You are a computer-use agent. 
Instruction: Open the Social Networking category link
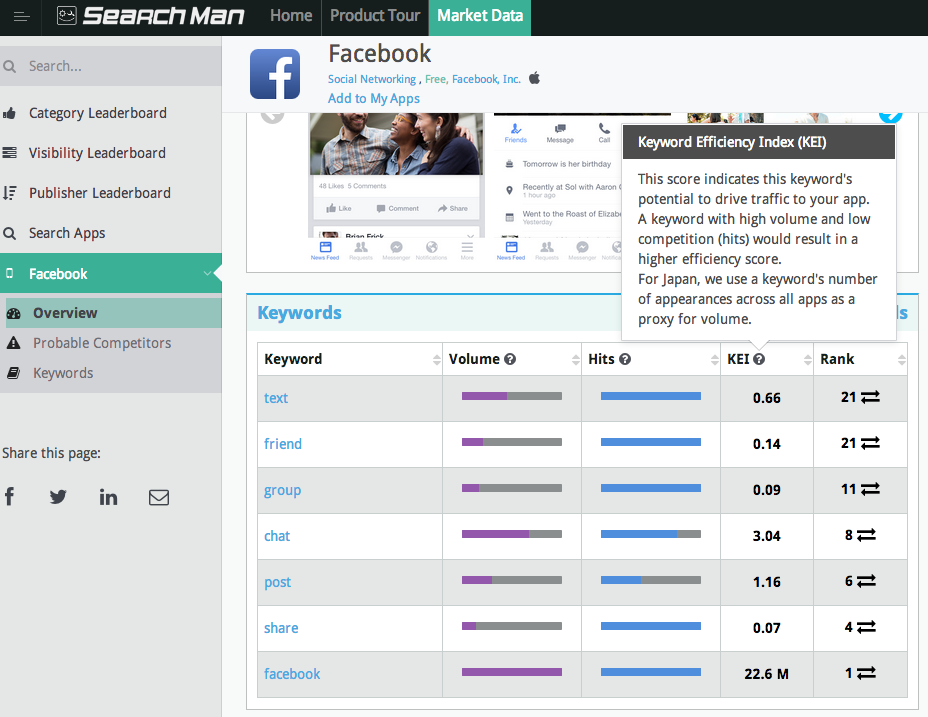(372, 79)
